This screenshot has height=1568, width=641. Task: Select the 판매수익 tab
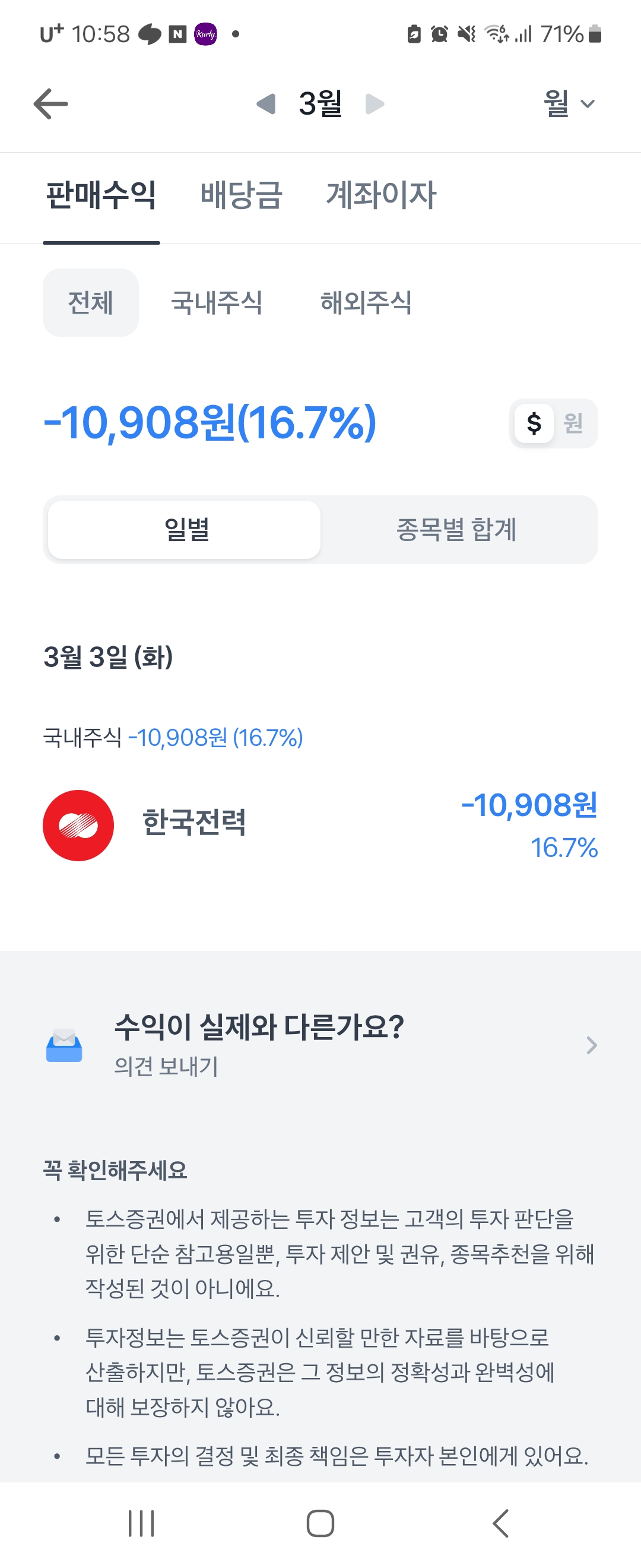[x=101, y=195]
